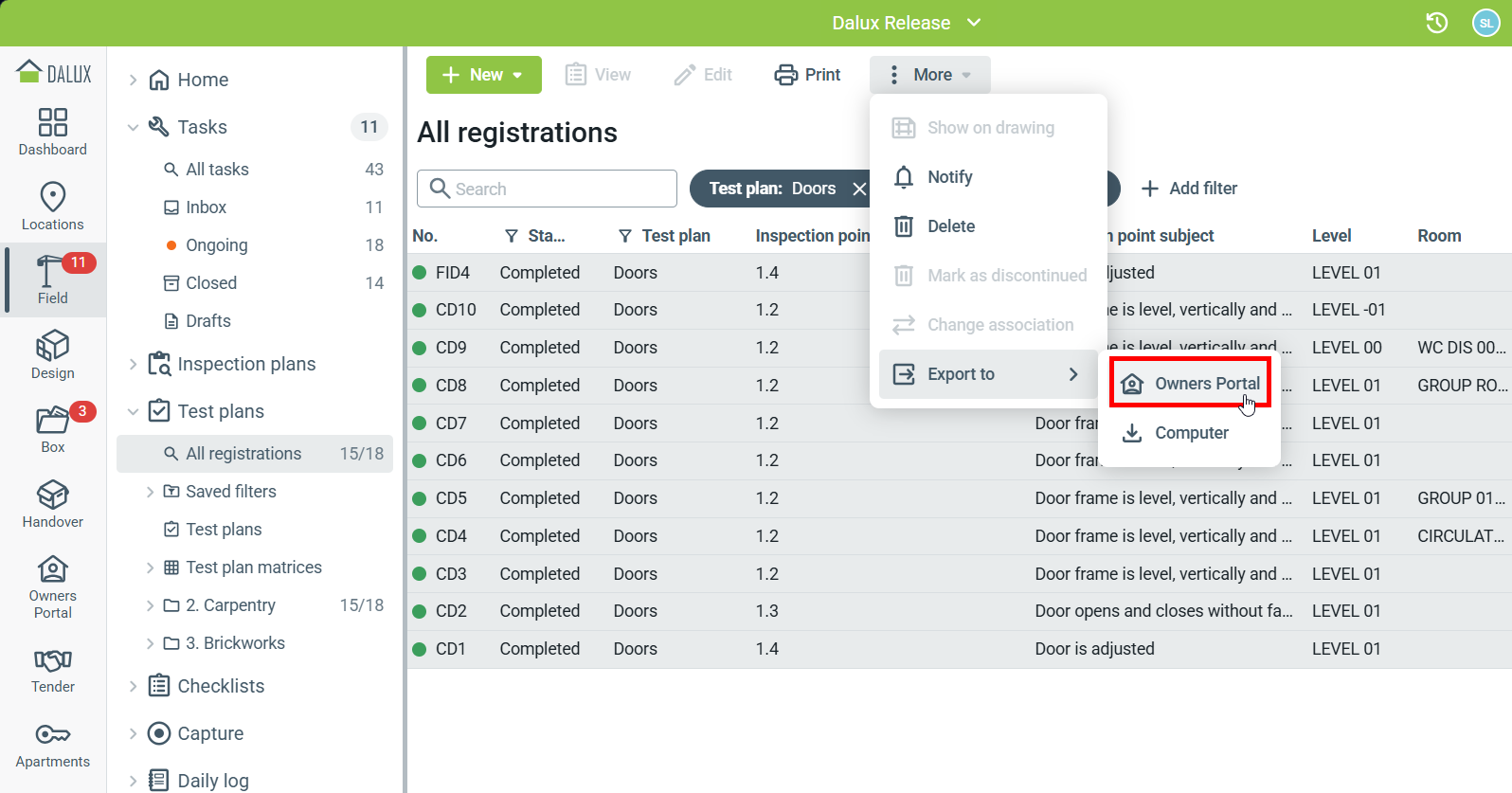Expand the 3. Brickworks folder
Image resolution: width=1512 pixels, height=793 pixels.
(150, 643)
